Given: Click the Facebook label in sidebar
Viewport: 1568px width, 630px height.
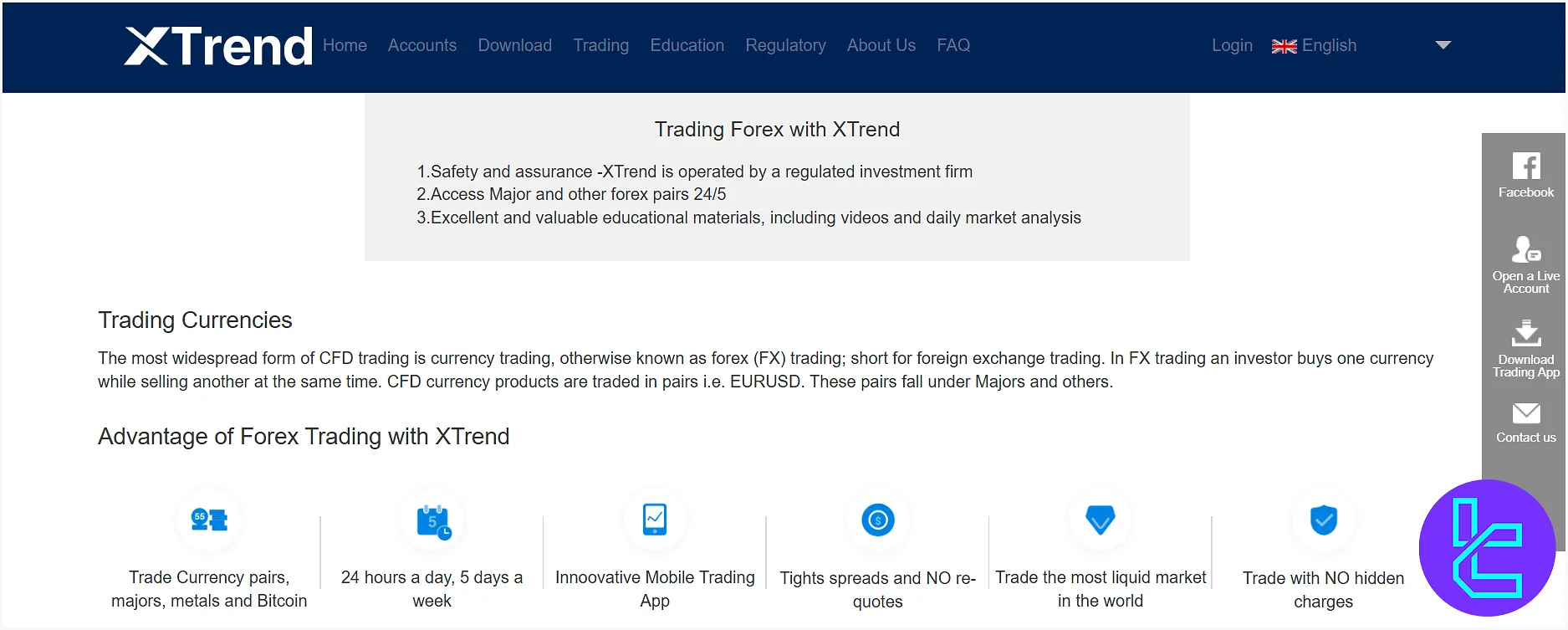Looking at the screenshot, I should click(1526, 192).
